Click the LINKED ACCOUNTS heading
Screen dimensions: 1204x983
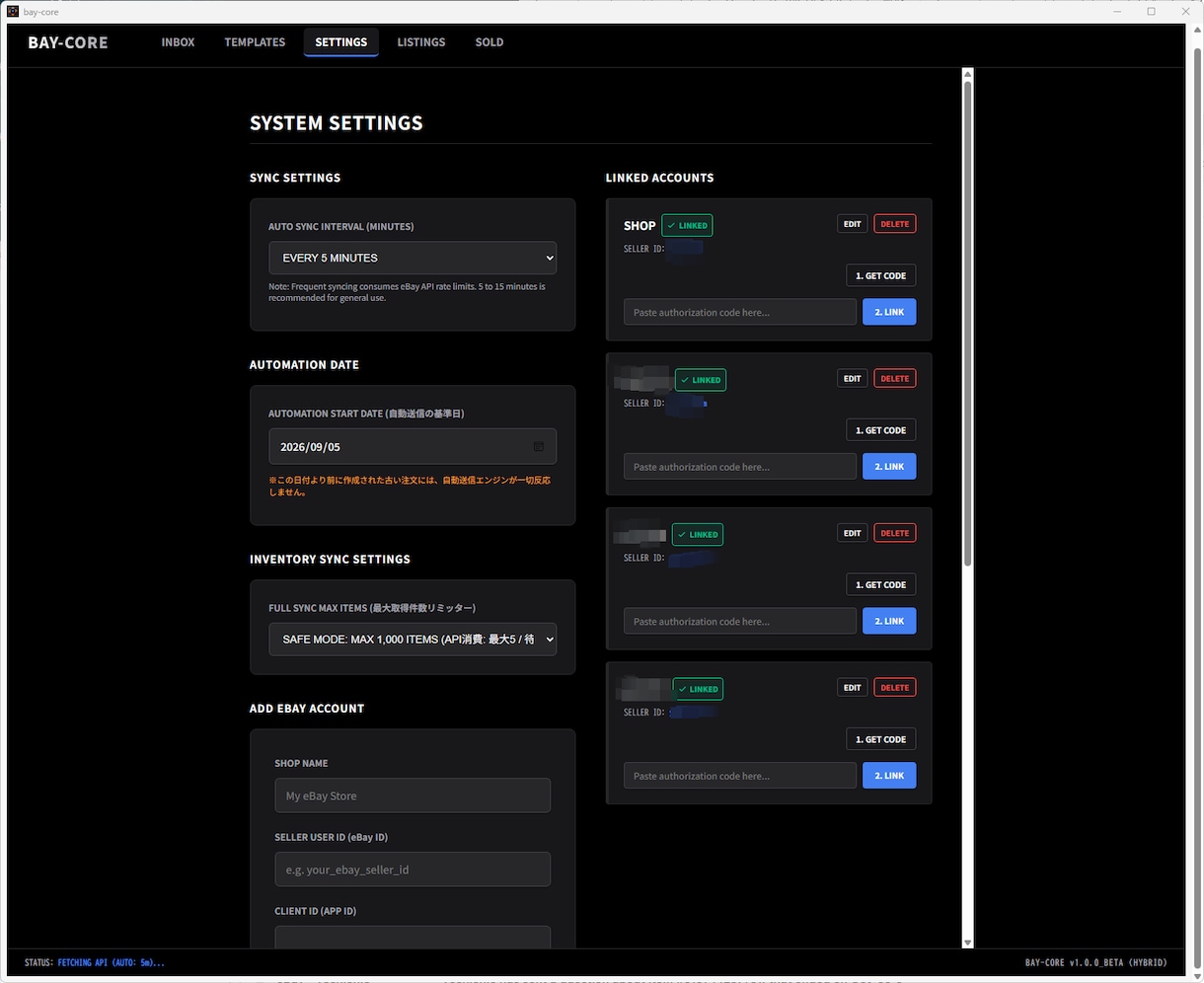point(659,178)
